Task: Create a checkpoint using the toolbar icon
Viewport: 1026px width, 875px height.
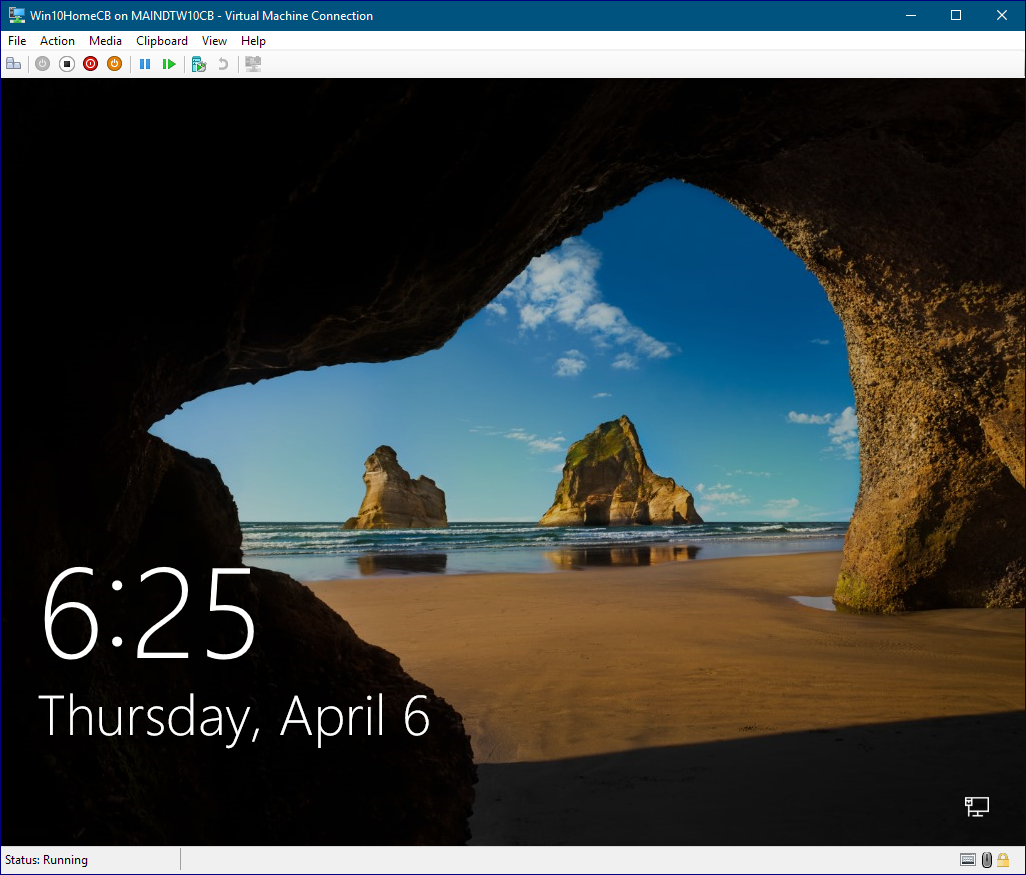Action: click(199, 64)
